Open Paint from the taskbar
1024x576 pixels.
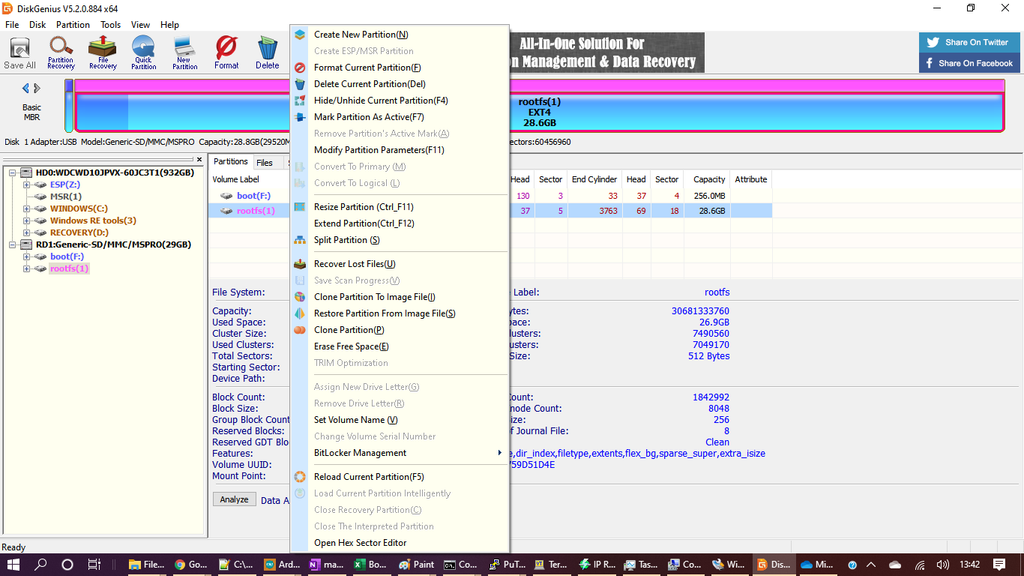(x=416, y=564)
